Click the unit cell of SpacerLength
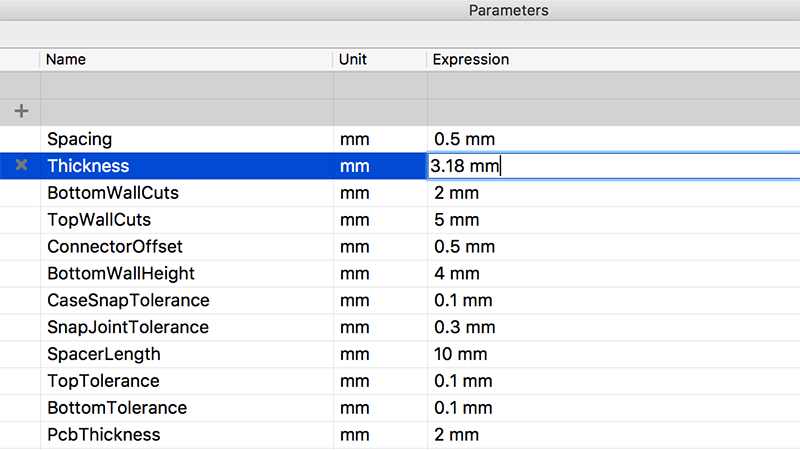 pos(355,355)
